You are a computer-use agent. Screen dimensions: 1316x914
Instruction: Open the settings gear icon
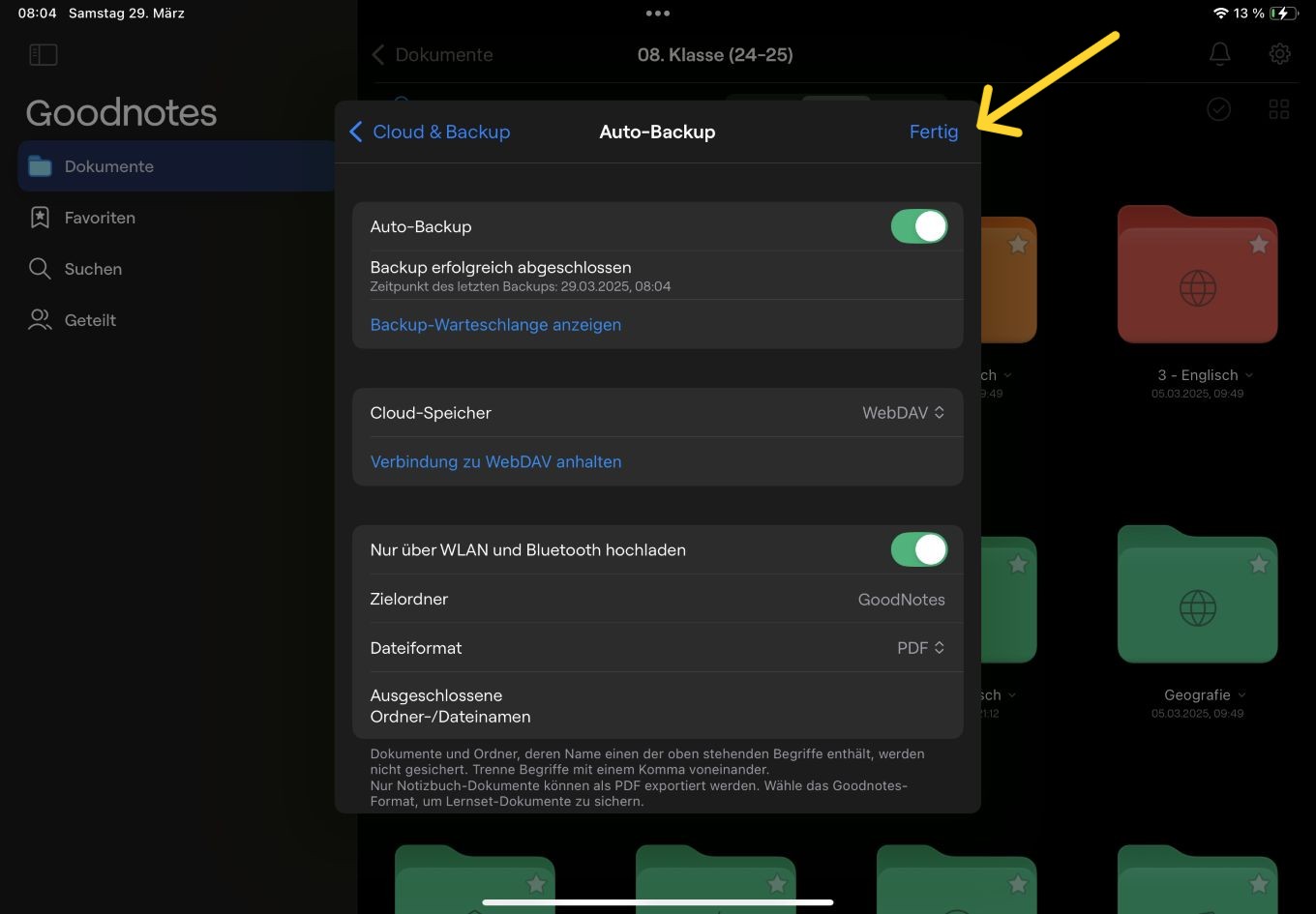point(1279,54)
